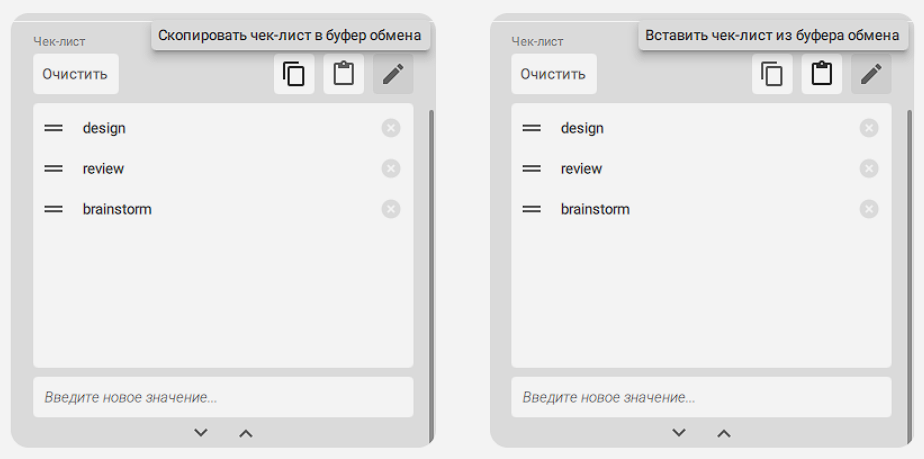Click 'Скопировать чек-лист в буфер обмена' tooltip
This screenshot has height=459, width=924.
pyautogui.click(x=290, y=35)
